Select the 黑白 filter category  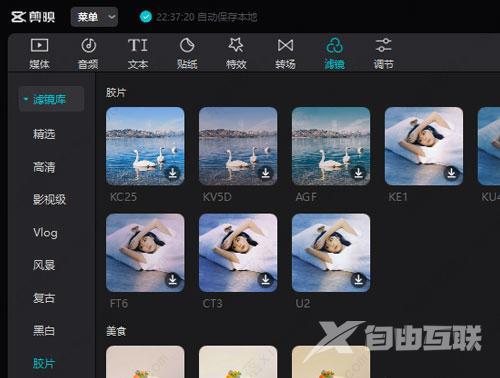point(44,331)
